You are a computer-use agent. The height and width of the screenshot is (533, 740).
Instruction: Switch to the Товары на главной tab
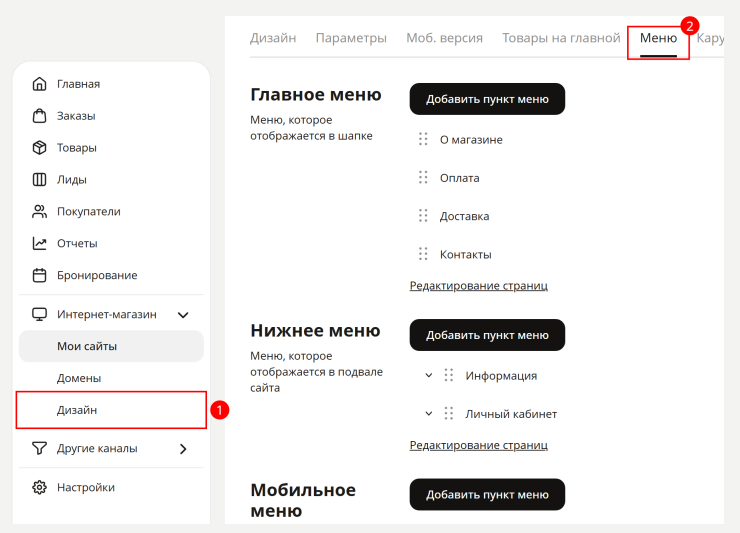(x=561, y=38)
